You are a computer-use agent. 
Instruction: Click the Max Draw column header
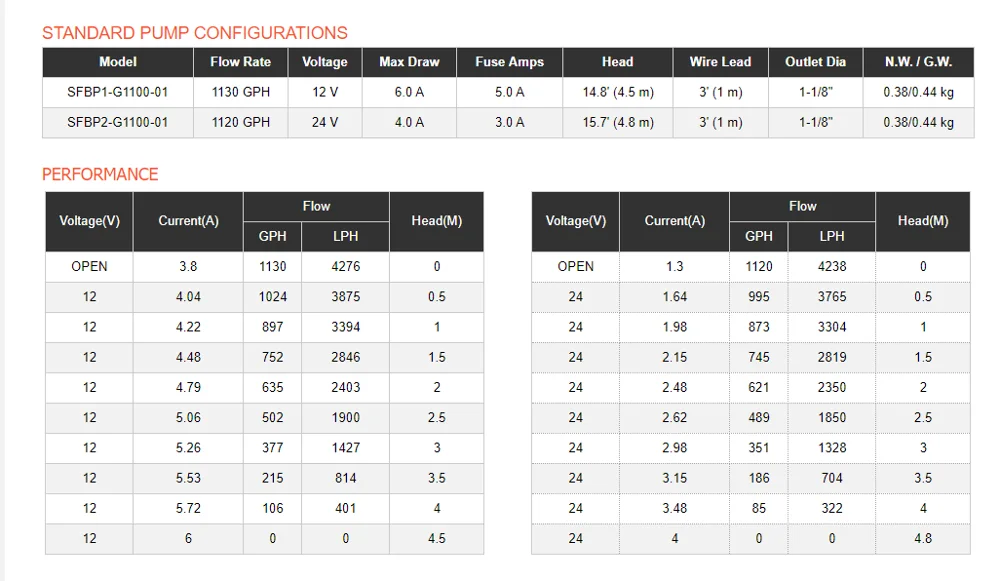(x=409, y=62)
